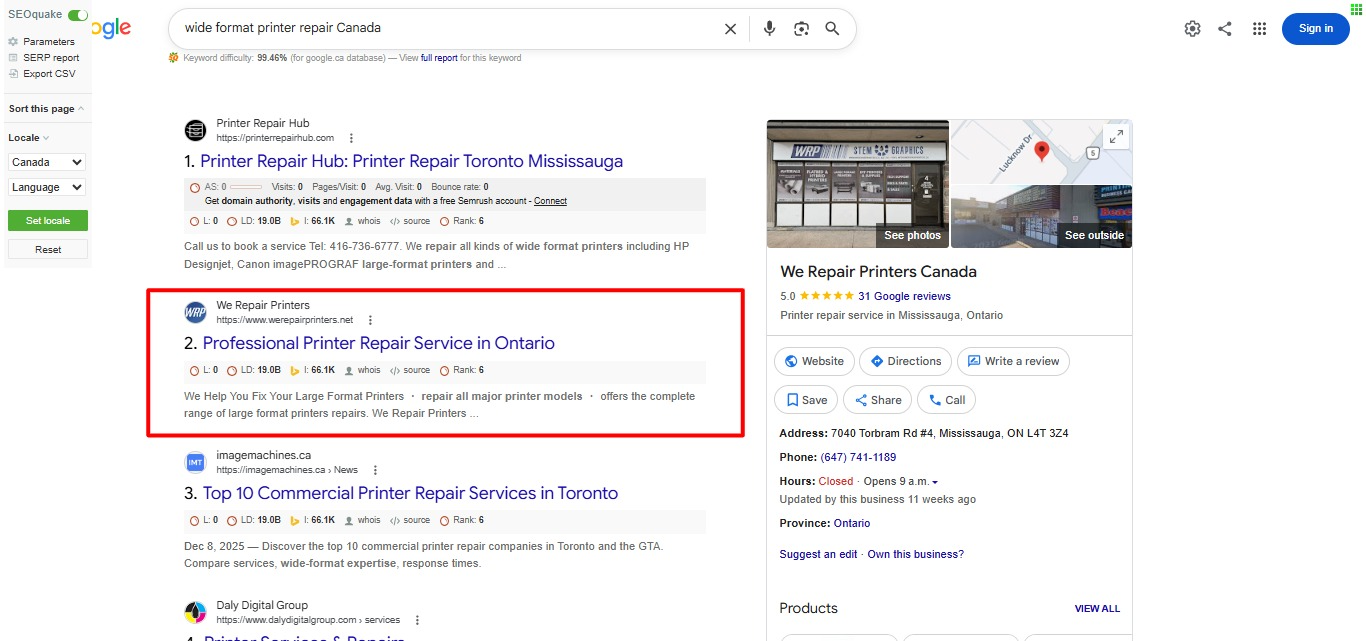1366x641 pixels.
Task: Click the red map pin on the map
Action: (1041, 151)
